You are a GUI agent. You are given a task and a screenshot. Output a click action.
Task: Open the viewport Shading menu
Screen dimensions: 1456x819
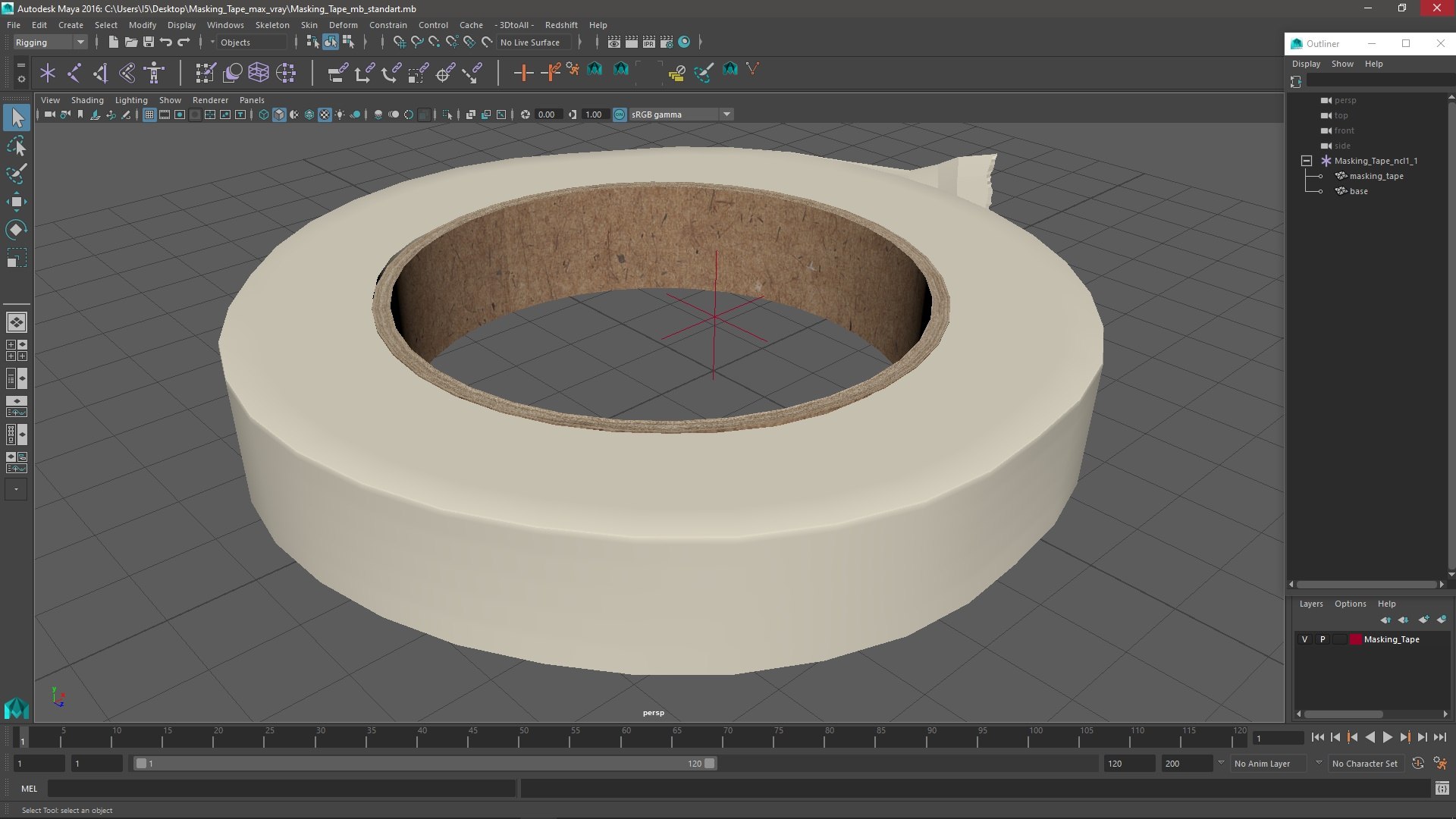click(x=87, y=100)
